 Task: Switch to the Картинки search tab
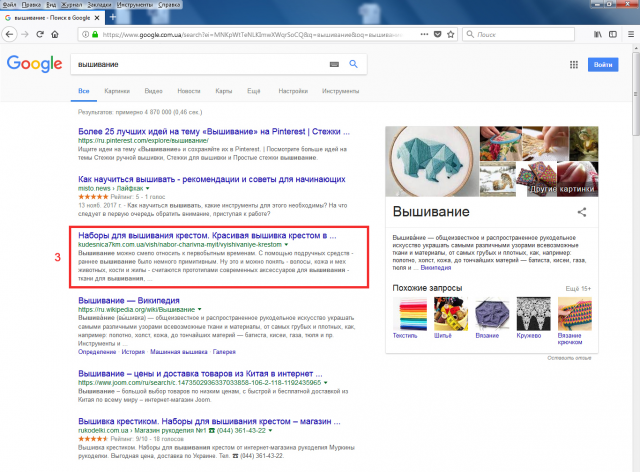[x=117, y=91]
